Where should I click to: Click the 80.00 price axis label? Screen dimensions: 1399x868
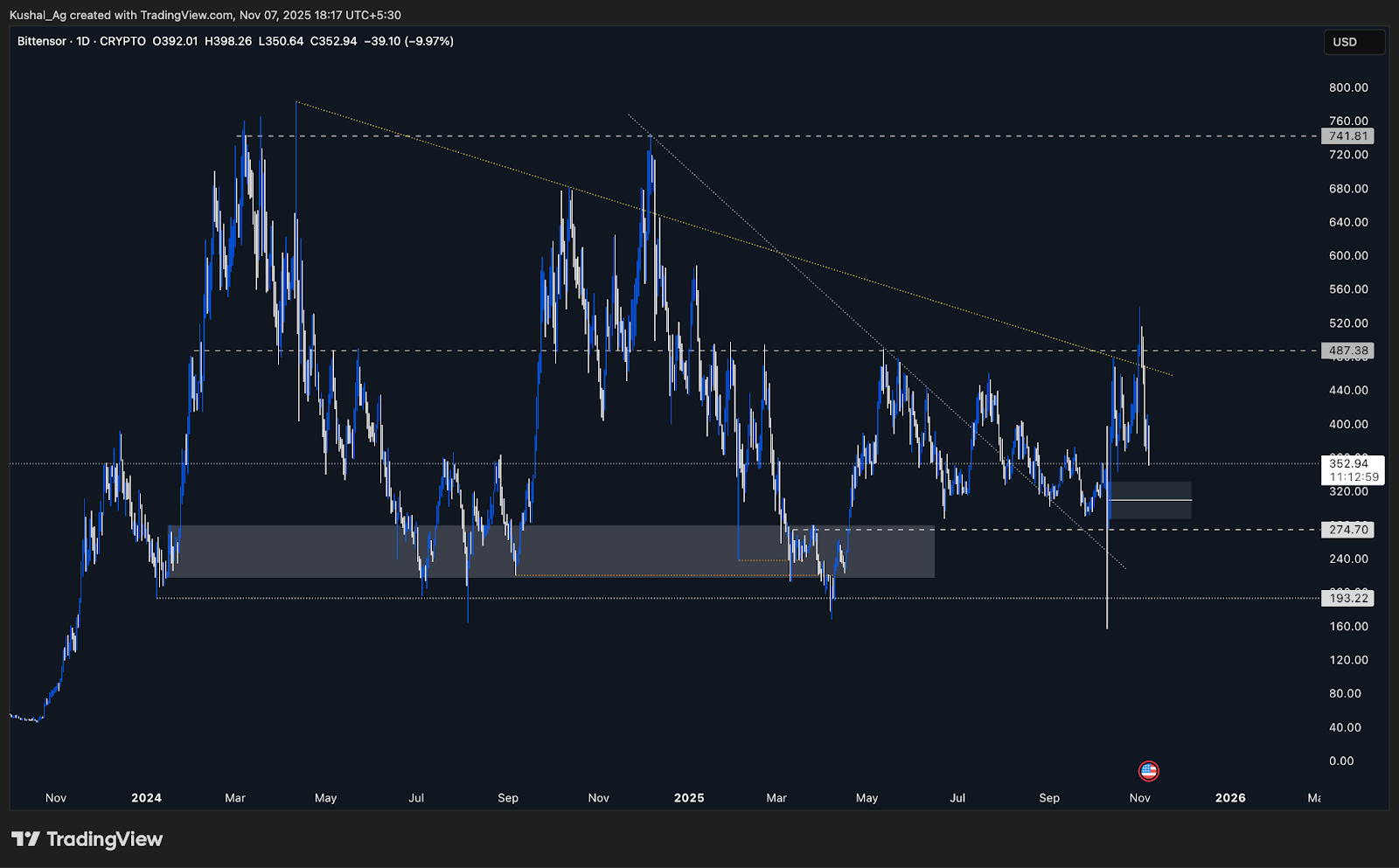pos(1345,693)
